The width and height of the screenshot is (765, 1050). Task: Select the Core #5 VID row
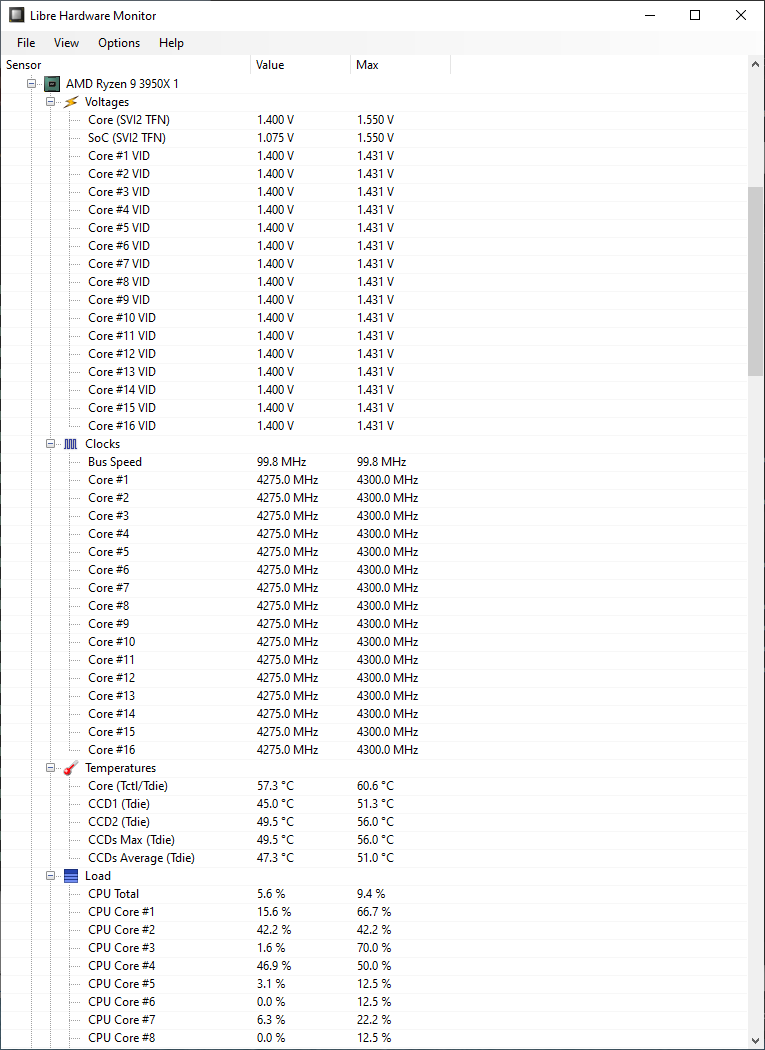tap(374, 228)
